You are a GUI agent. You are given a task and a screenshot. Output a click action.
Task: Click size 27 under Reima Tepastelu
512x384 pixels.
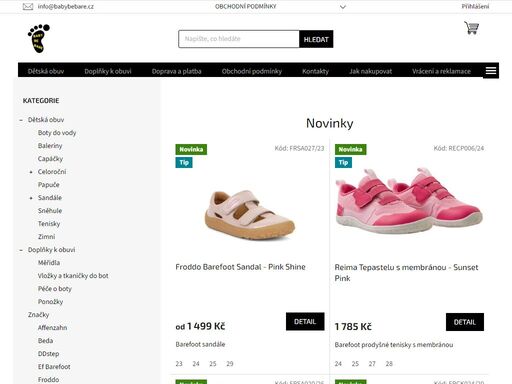[x=372, y=364]
